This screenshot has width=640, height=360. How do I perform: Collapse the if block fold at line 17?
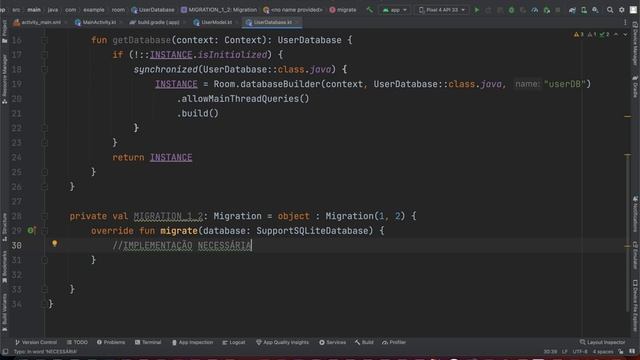[44, 55]
